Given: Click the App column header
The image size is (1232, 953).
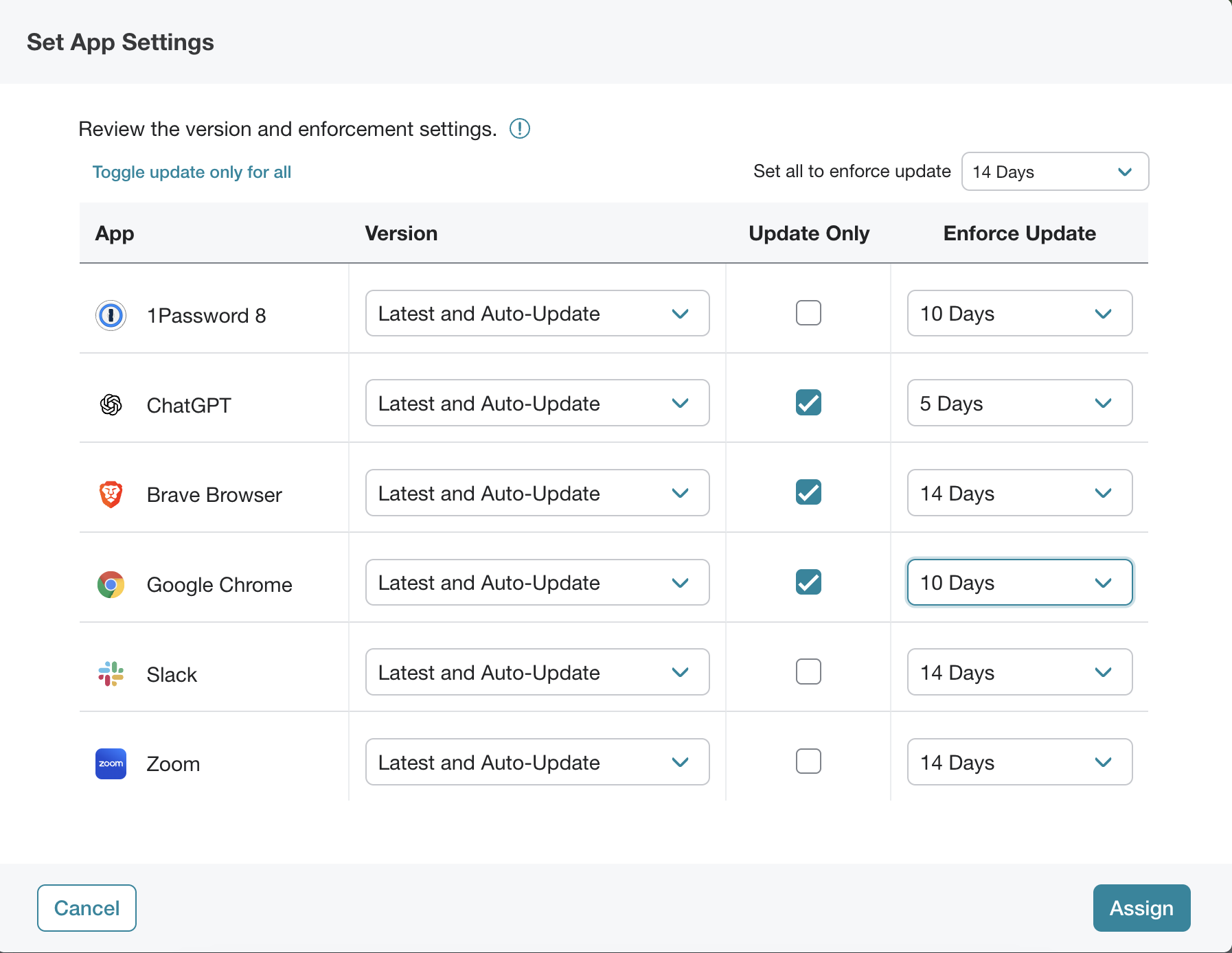Looking at the screenshot, I should [115, 234].
